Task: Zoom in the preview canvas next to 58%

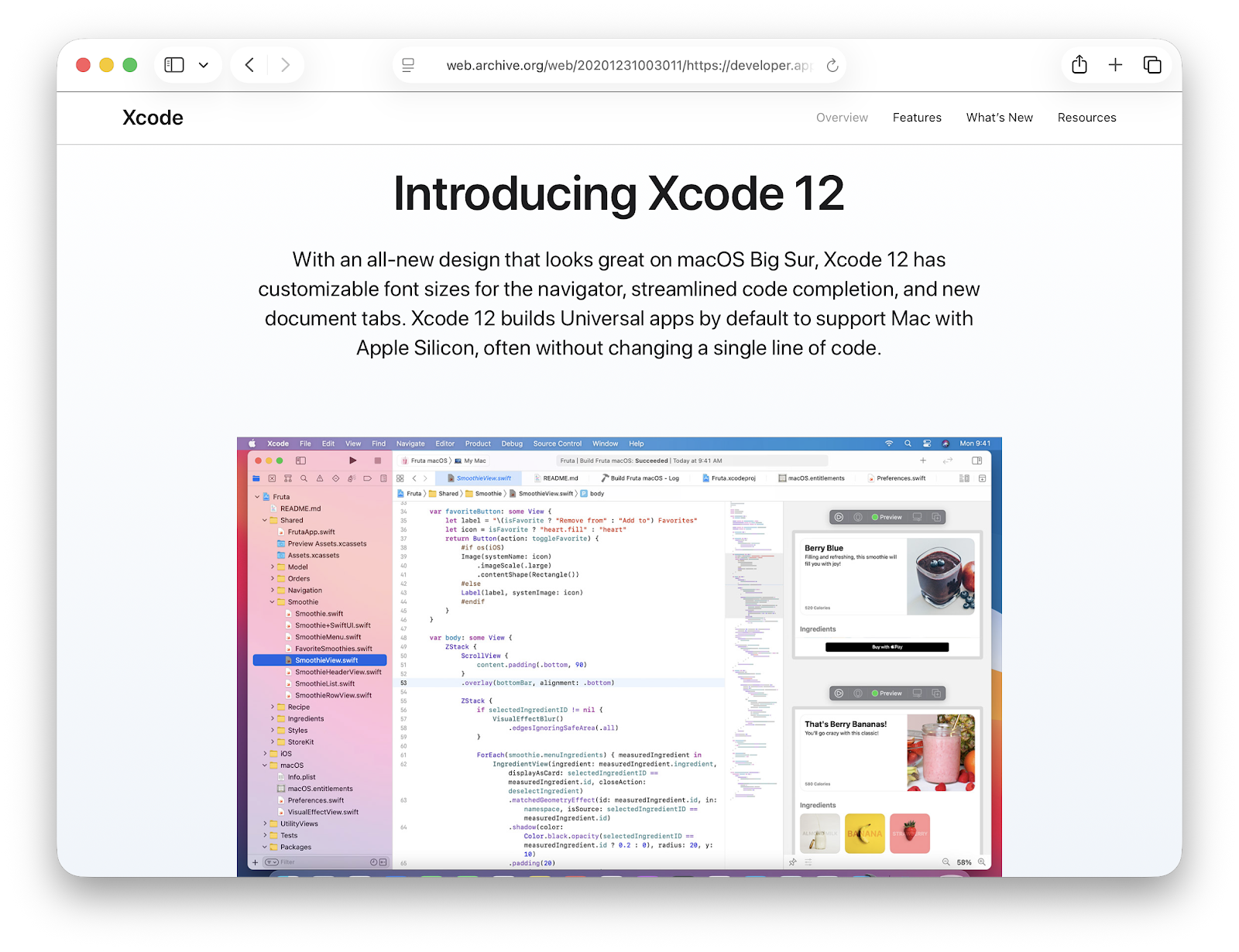Action: coord(982,862)
